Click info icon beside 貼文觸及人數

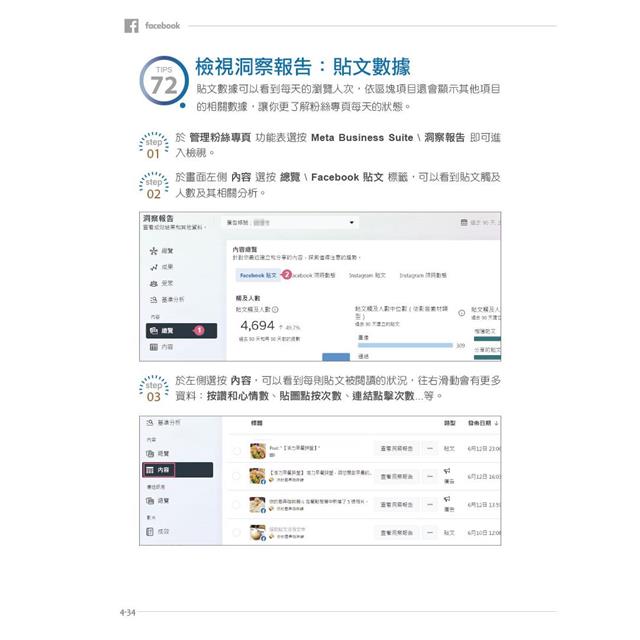[x=275, y=310]
